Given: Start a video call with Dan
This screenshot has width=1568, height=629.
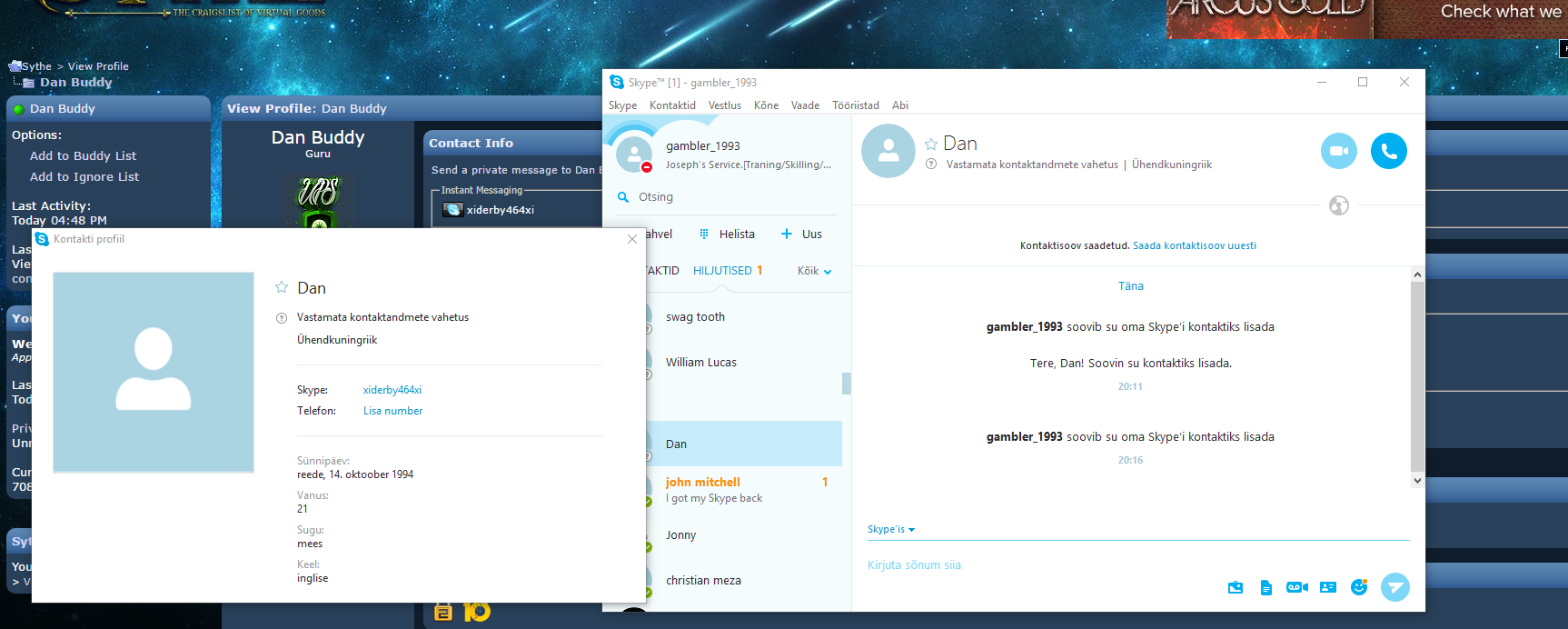Looking at the screenshot, I should coord(1338,151).
